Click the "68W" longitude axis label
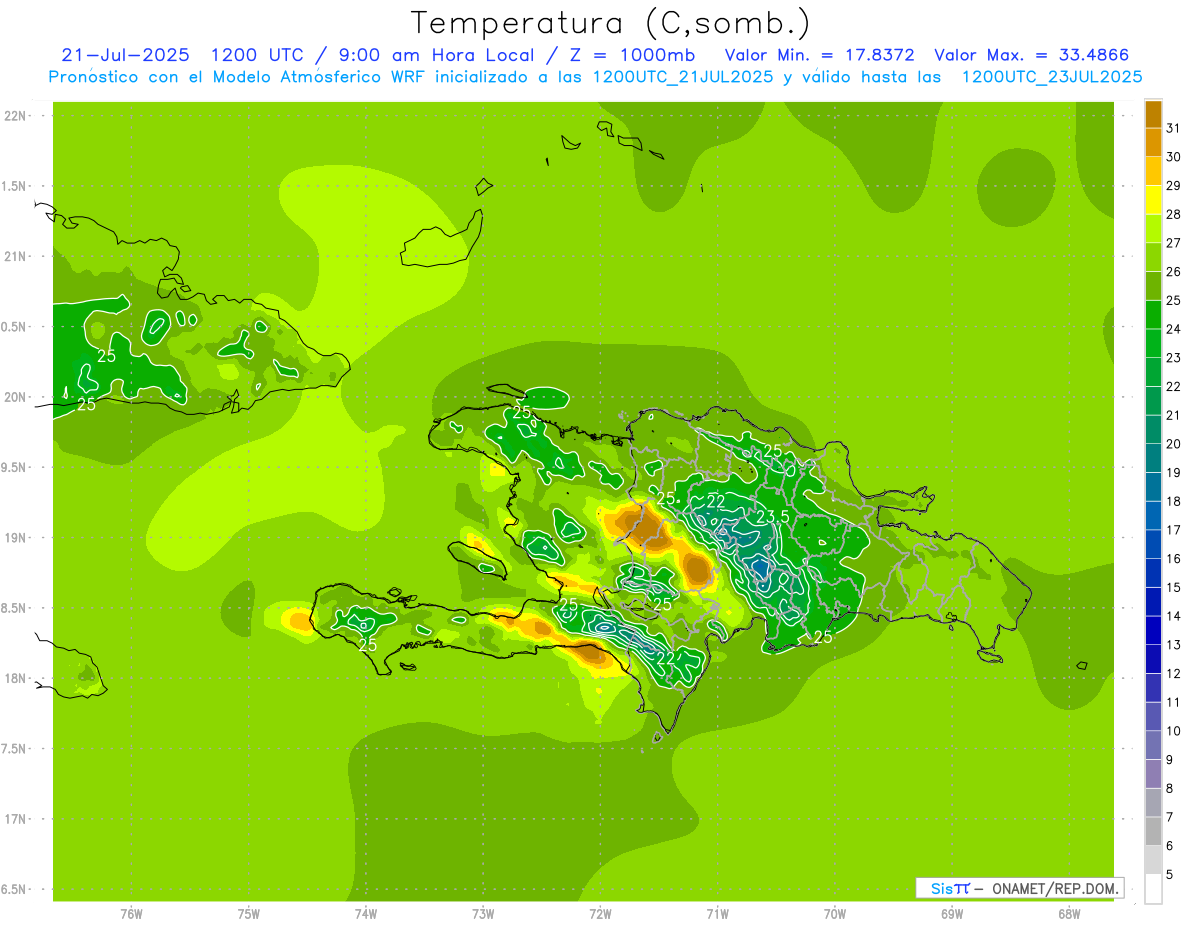Image resolution: width=1200 pixels, height=927 pixels. pyautogui.click(x=1068, y=914)
